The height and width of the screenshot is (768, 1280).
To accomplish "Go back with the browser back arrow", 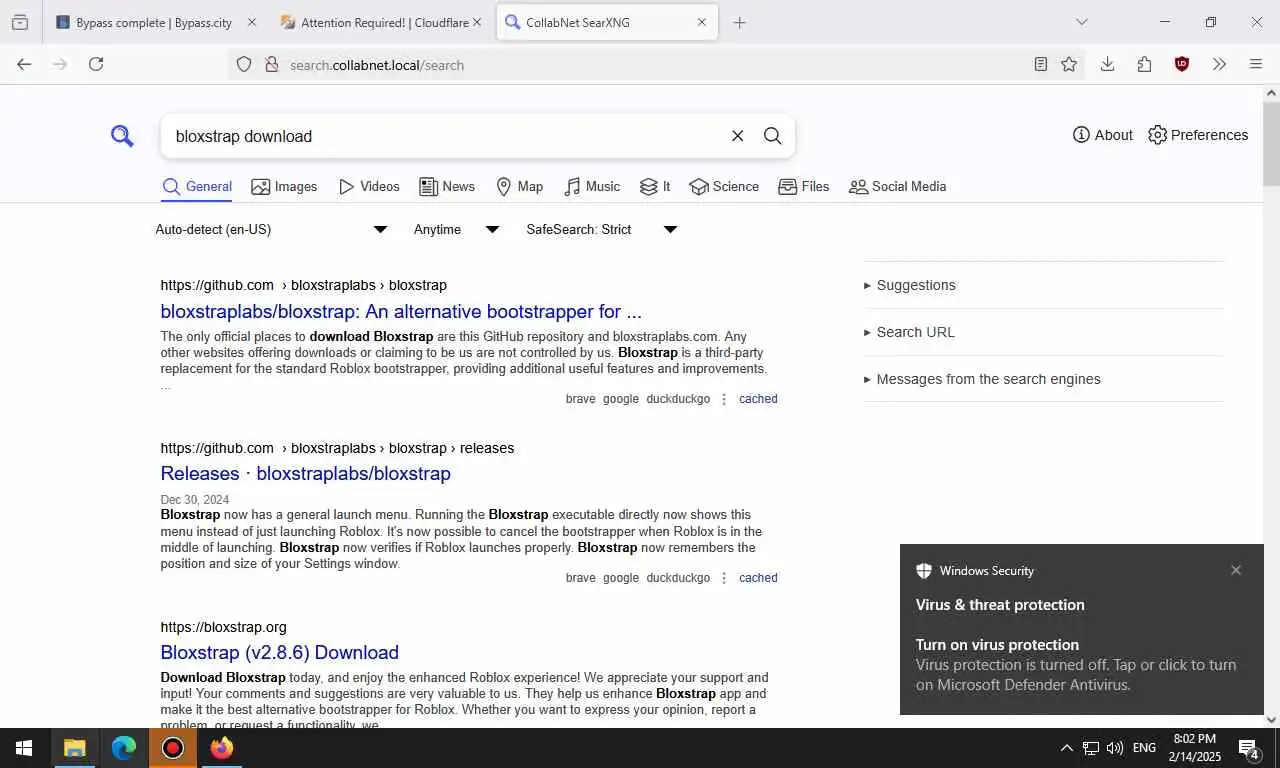I will (x=24, y=64).
